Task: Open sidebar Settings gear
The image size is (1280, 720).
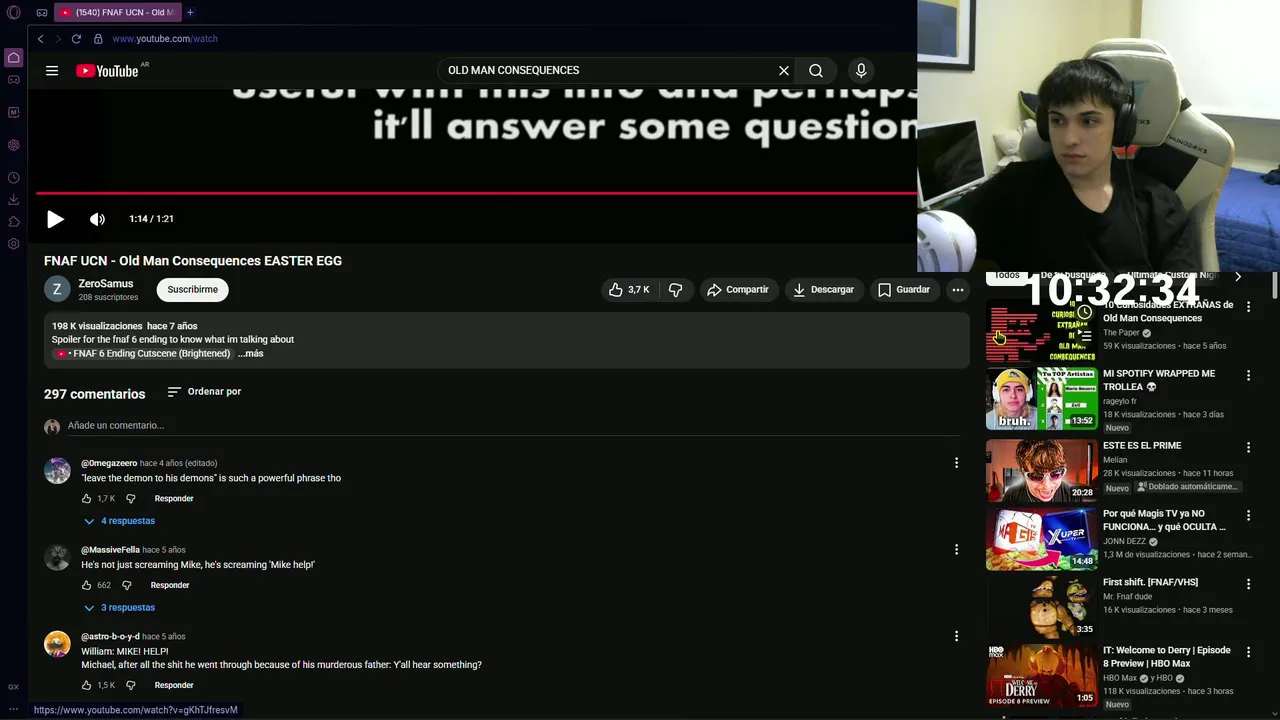Action: click(x=13, y=244)
